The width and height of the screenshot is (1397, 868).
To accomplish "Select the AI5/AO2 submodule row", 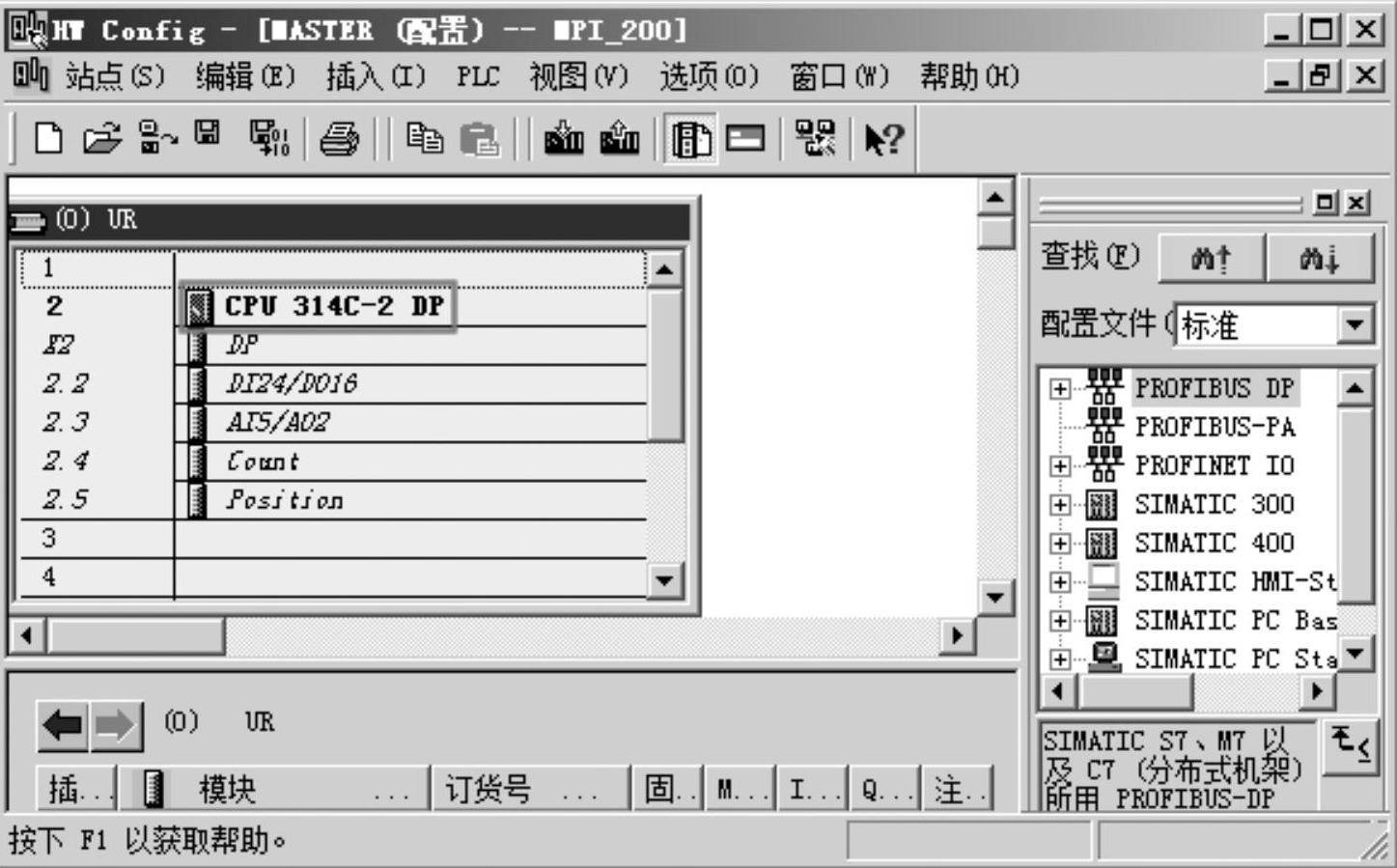I will pyautogui.click(x=333, y=422).
